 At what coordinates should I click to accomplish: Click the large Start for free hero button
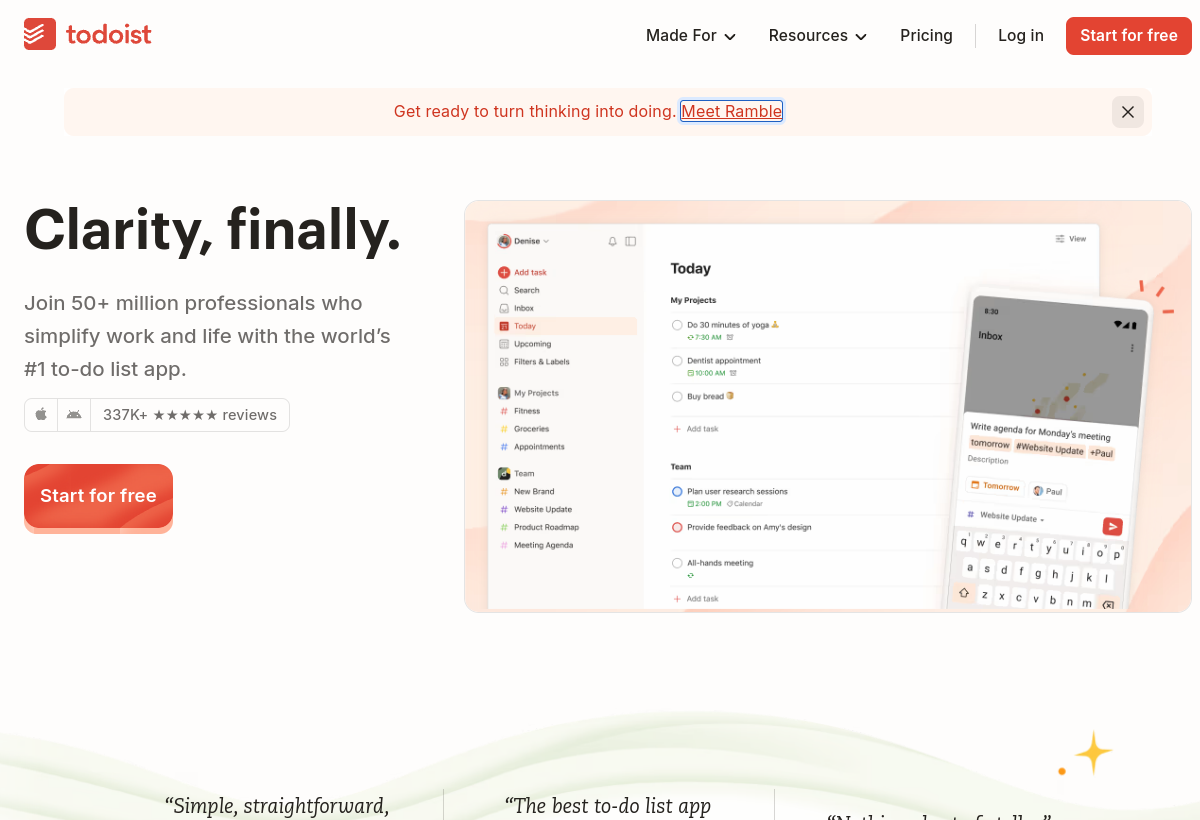coord(98,496)
